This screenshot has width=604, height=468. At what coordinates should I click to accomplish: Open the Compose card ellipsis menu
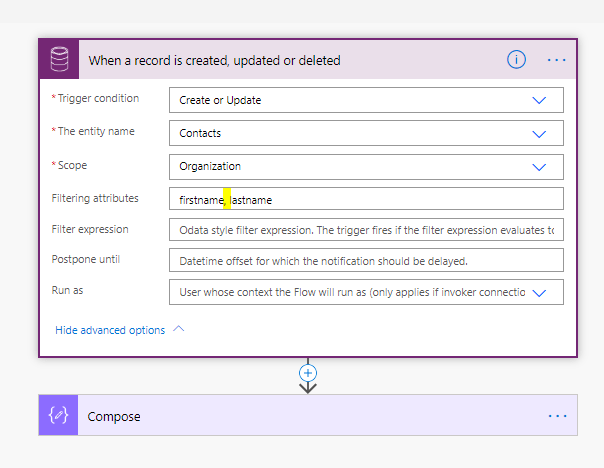pos(557,416)
